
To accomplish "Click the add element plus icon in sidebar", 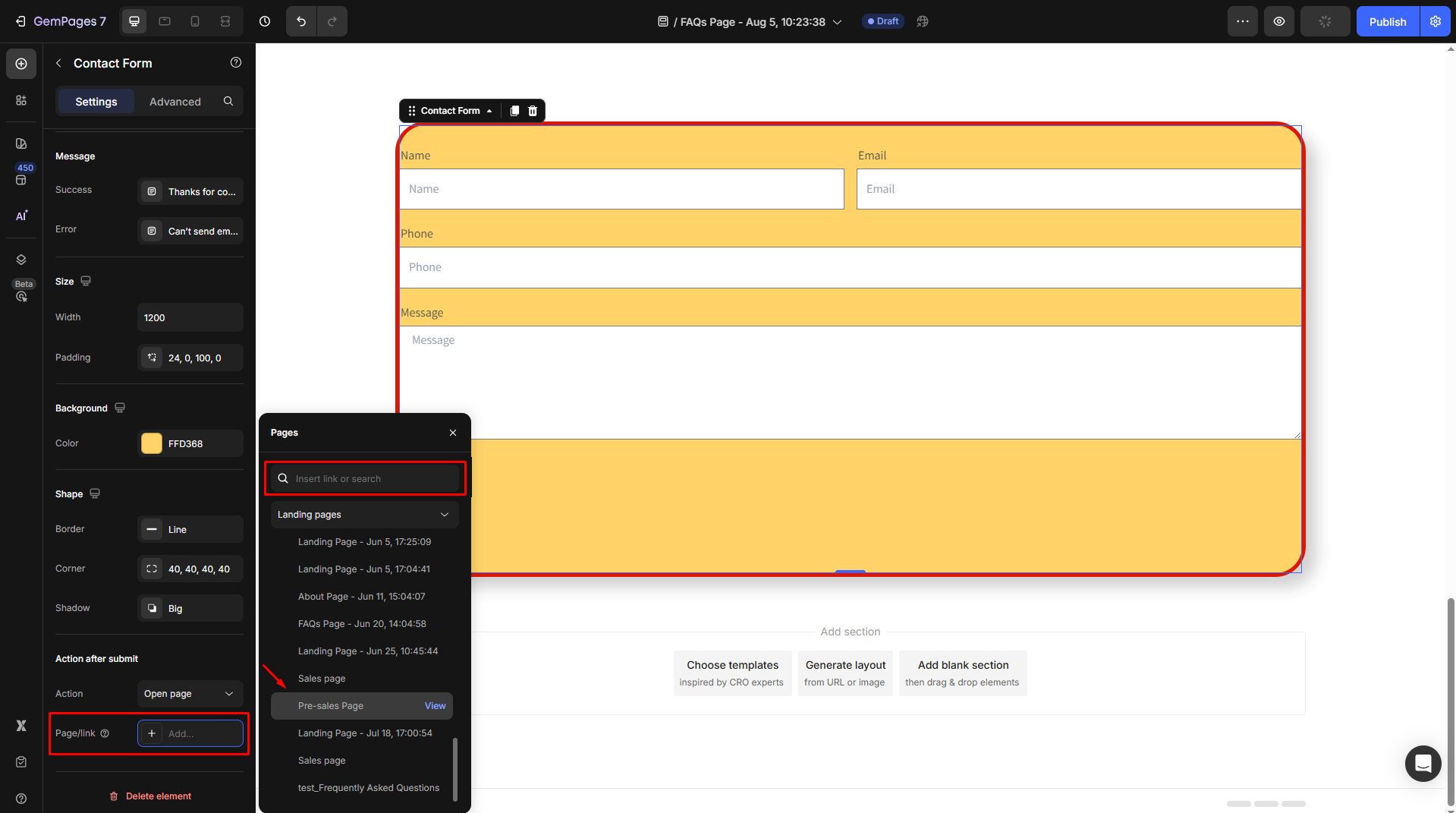I will (x=21, y=64).
